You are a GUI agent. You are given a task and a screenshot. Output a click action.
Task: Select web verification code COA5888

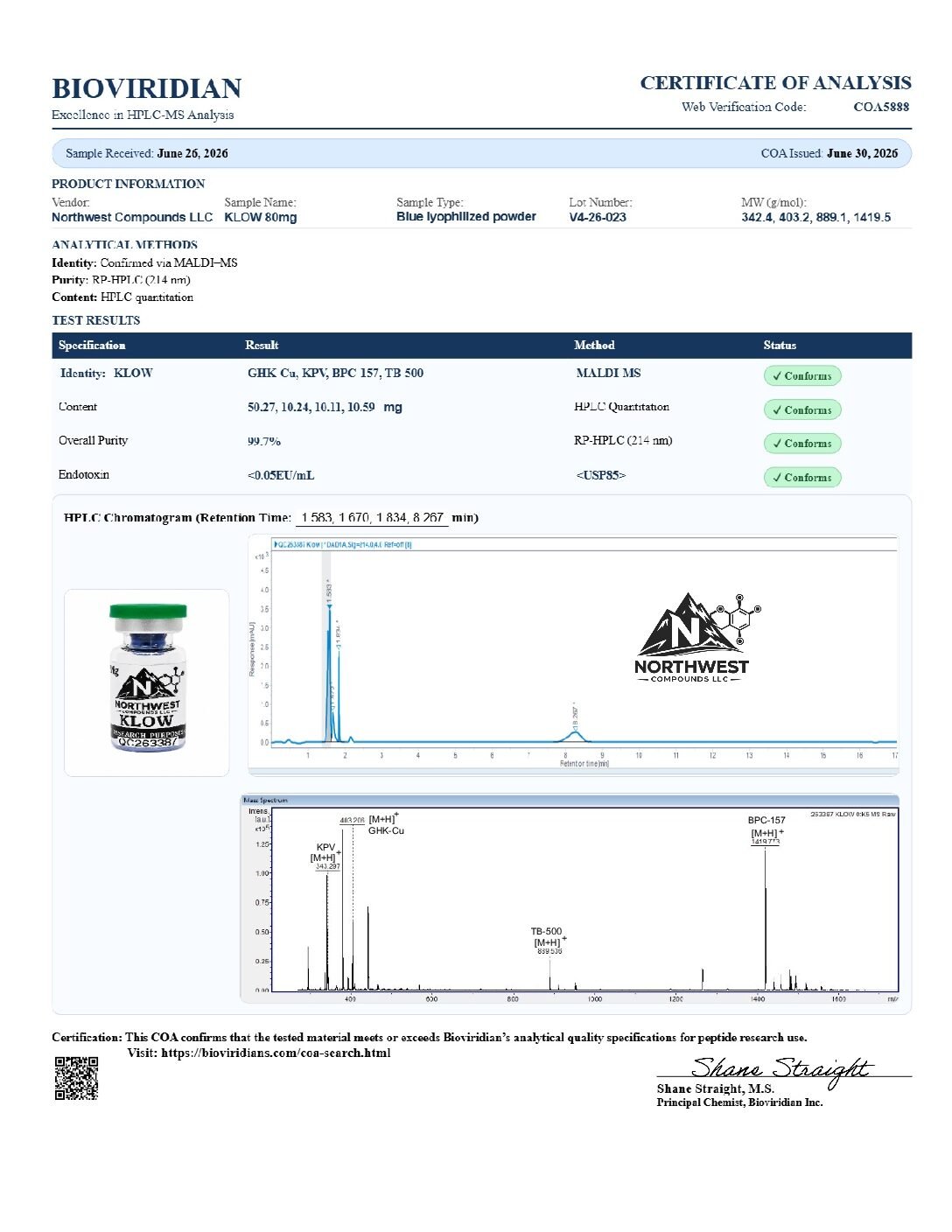click(x=881, y=107)
